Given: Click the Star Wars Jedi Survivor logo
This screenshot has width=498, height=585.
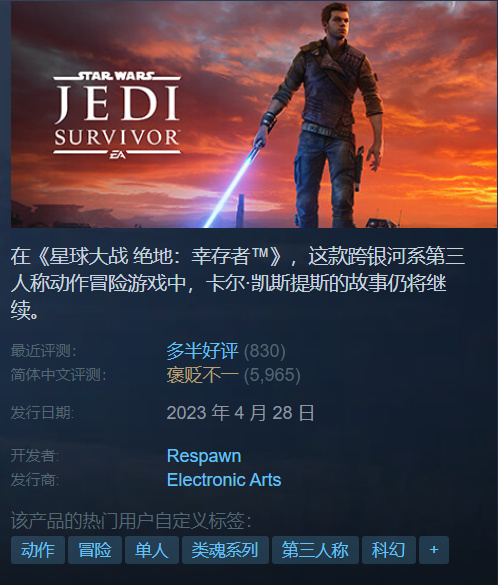Looking at the screenshot, I should coord(117,115).
